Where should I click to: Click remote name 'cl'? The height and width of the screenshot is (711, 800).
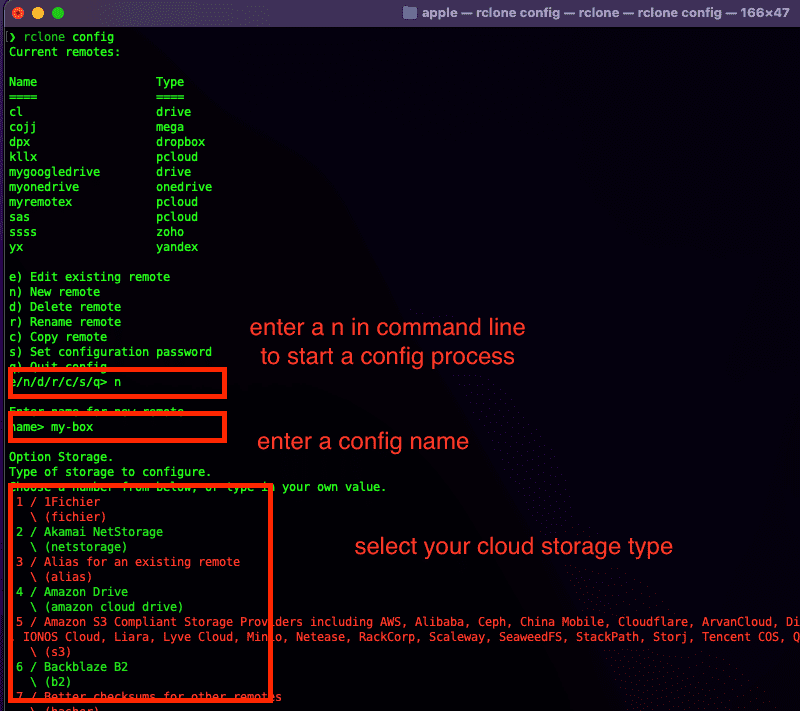(x=16, y=112)
